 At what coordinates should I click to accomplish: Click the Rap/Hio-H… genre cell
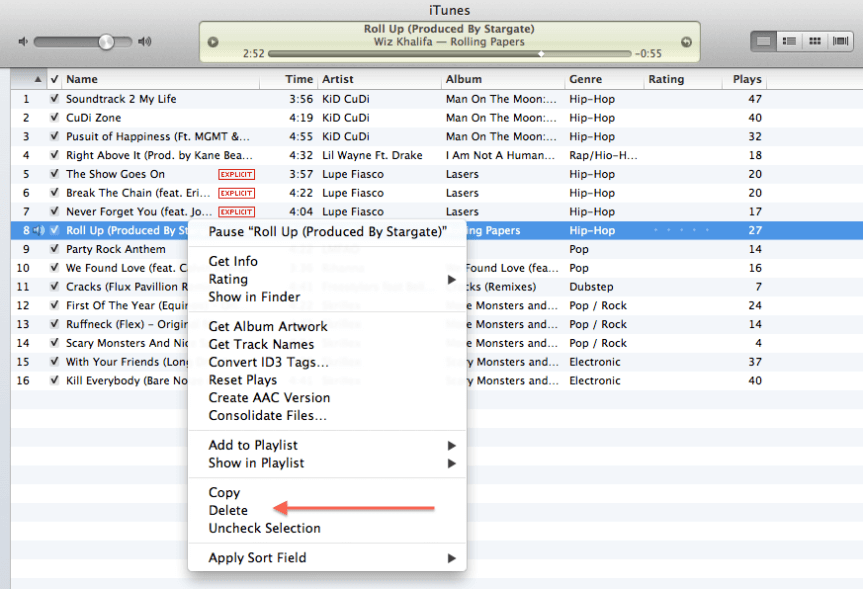point(603,155)
